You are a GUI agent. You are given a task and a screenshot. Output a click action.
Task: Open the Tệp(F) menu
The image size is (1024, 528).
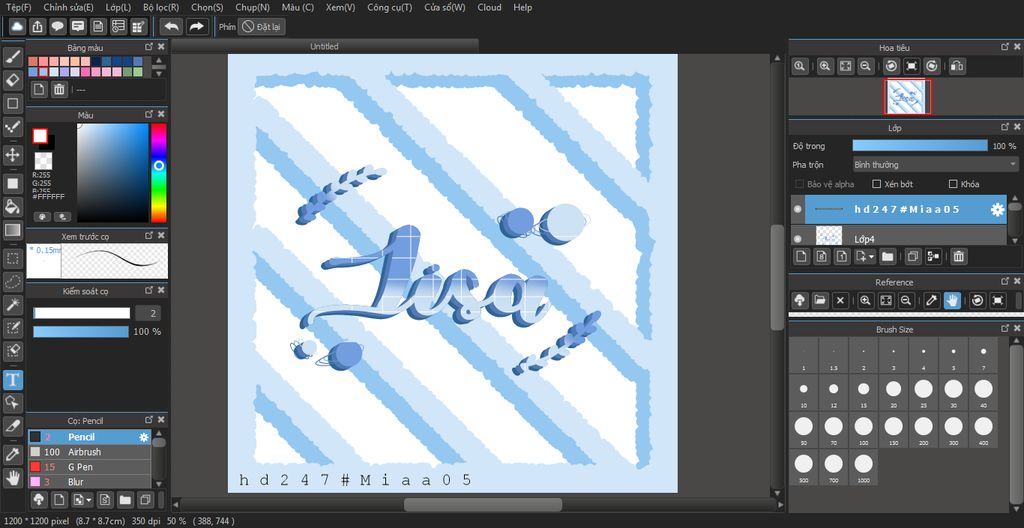(x=18, y=8)
